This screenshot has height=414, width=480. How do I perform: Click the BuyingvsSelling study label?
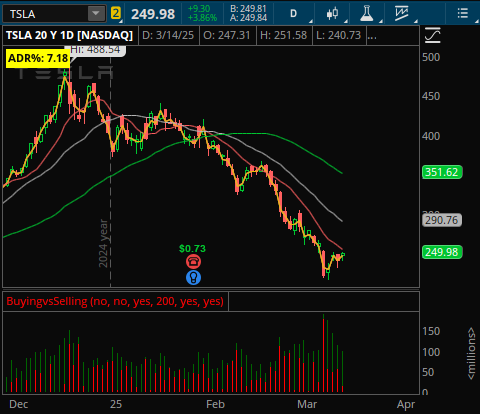tap(115, 301)
